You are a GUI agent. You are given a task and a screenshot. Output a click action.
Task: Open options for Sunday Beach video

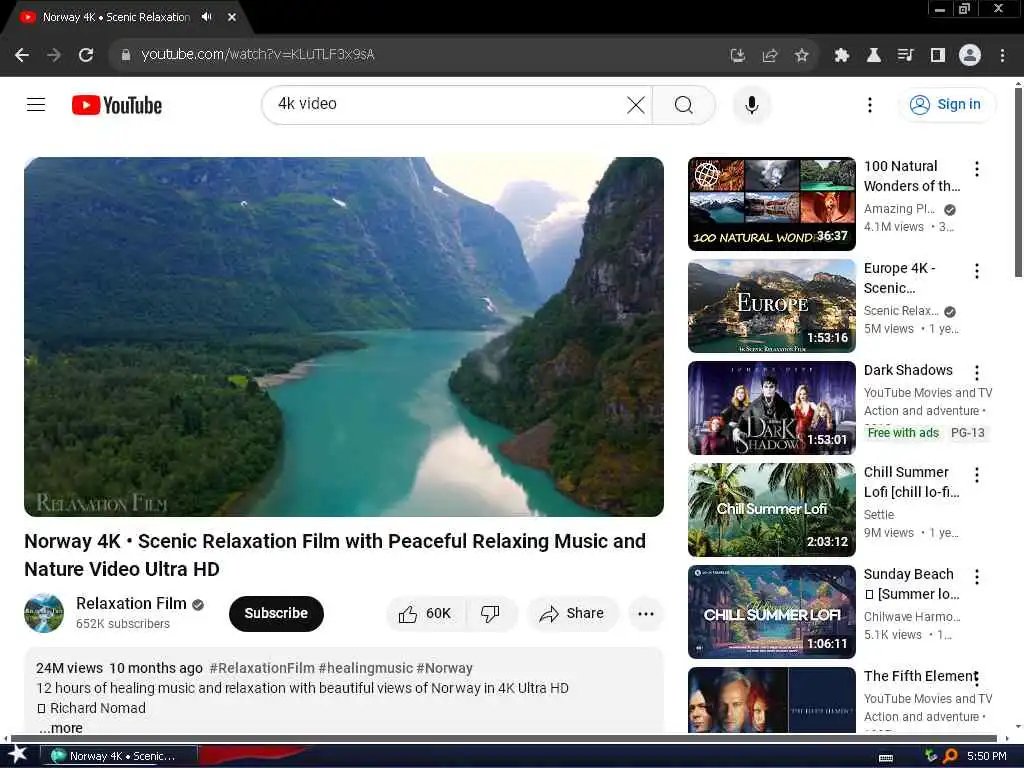point(976,577)
